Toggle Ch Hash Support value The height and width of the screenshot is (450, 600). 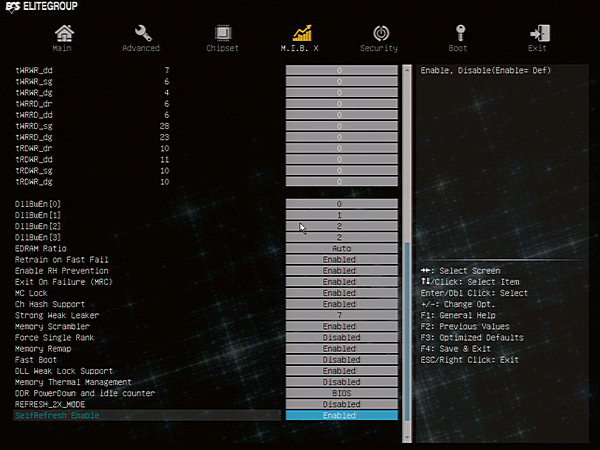point(342,304)
